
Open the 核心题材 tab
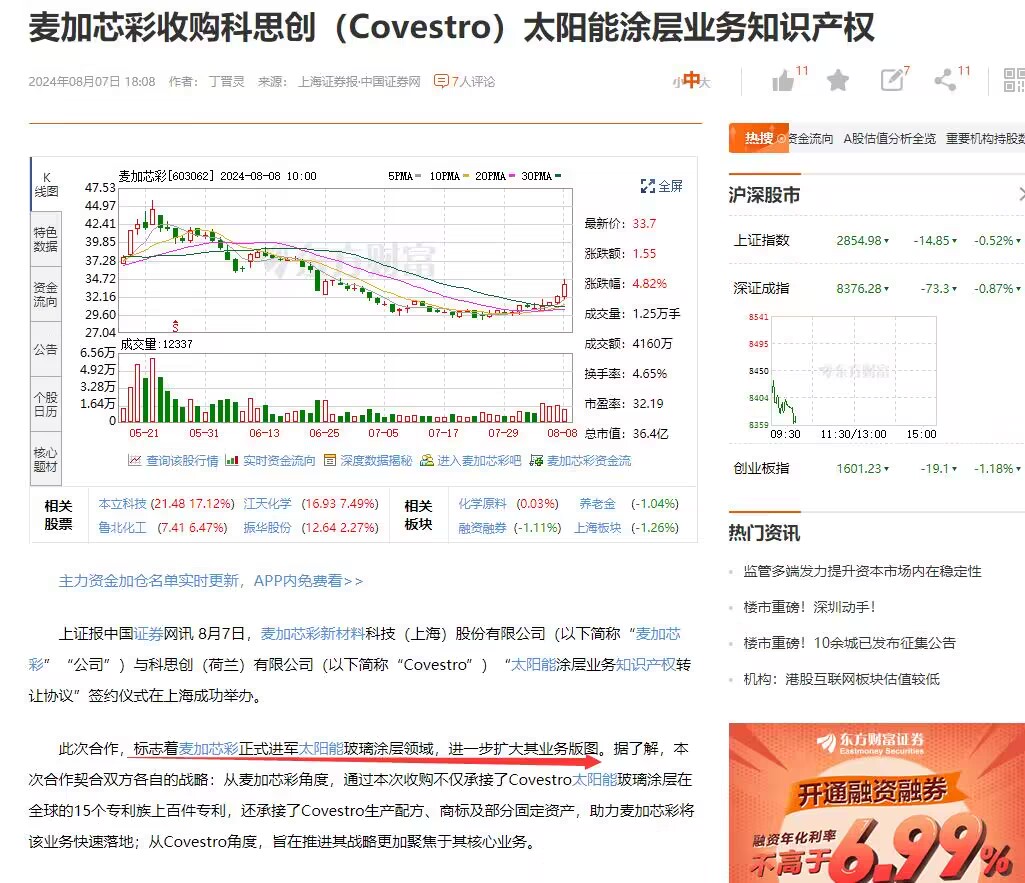[x=46, y=459]
